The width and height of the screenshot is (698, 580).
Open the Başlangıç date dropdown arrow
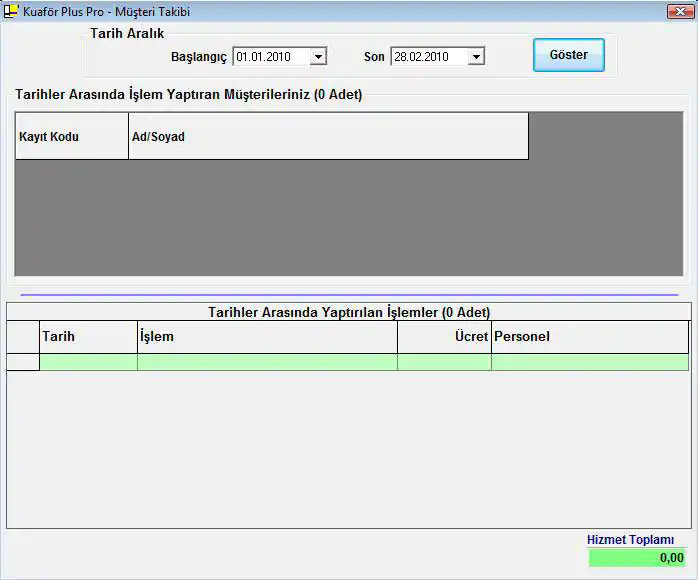[318, 57]
